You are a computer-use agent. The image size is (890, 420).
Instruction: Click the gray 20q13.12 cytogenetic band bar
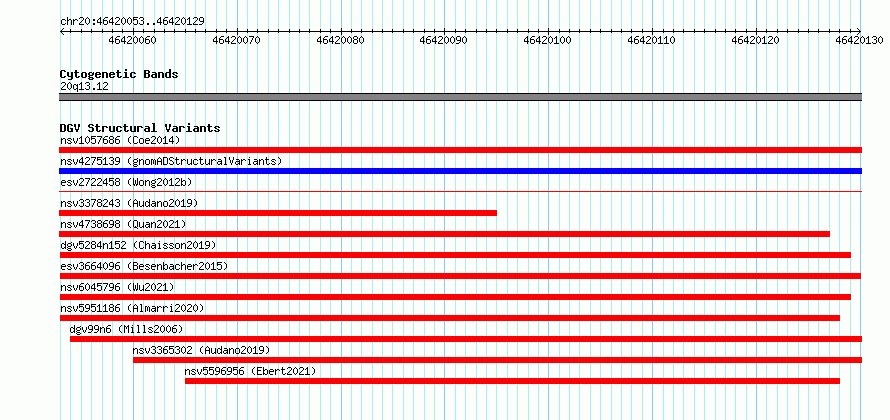[x=461, y=97]
